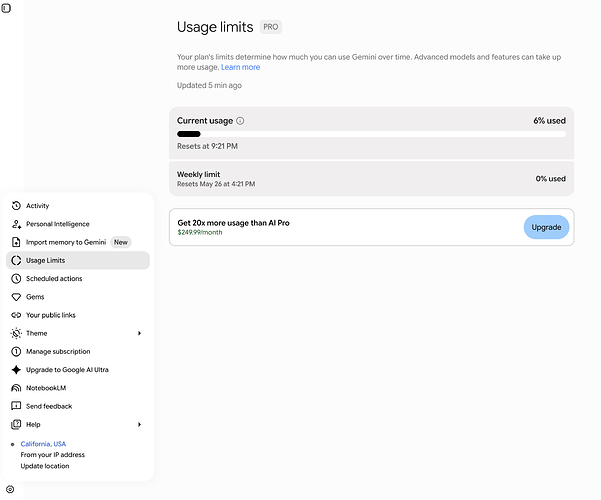The width and height of the screenshot is (601, 500).
Task: Click the Google AI Ultra sparkle icon
Action: [x=16, y=370]
